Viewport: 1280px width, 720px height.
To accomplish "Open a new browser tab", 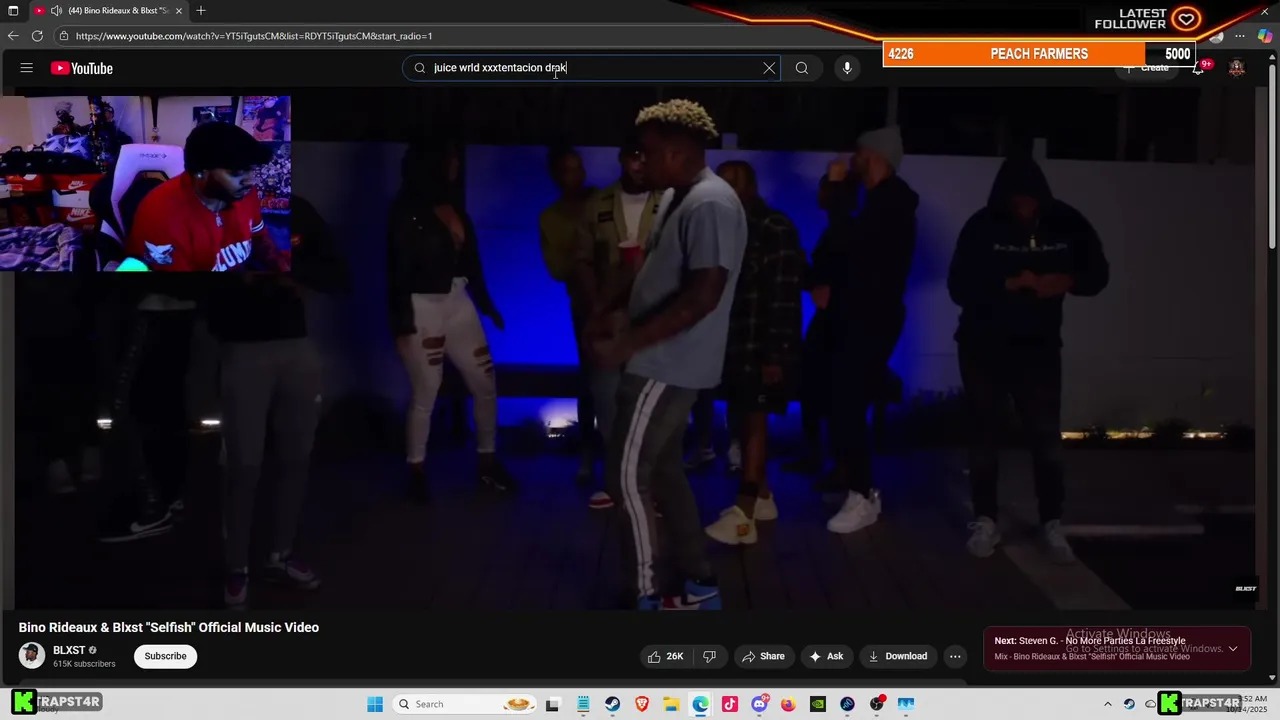I will pyautogui.click(x=201, y=10).
